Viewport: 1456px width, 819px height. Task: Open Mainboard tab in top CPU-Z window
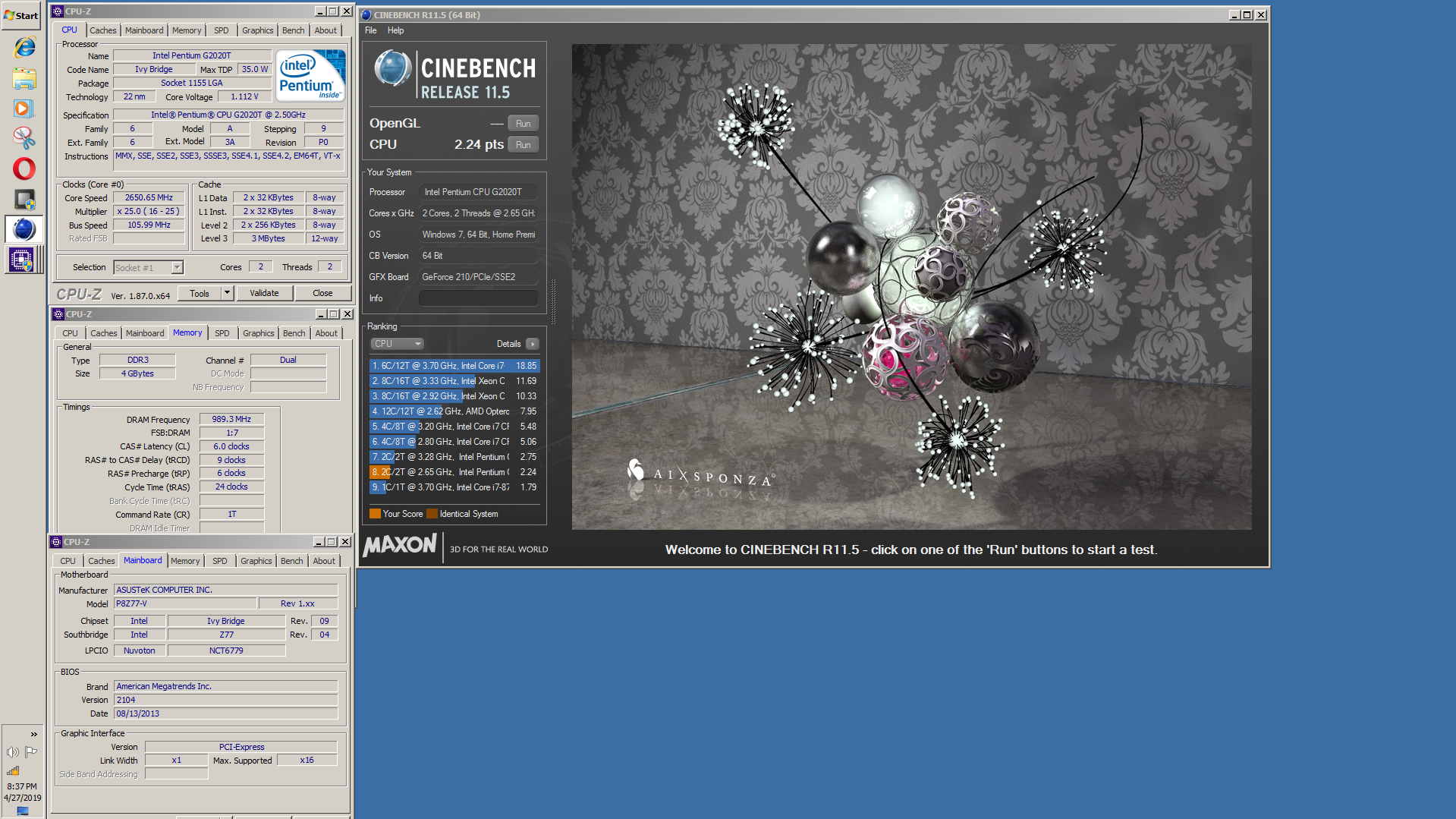click(x=144, y=30)
